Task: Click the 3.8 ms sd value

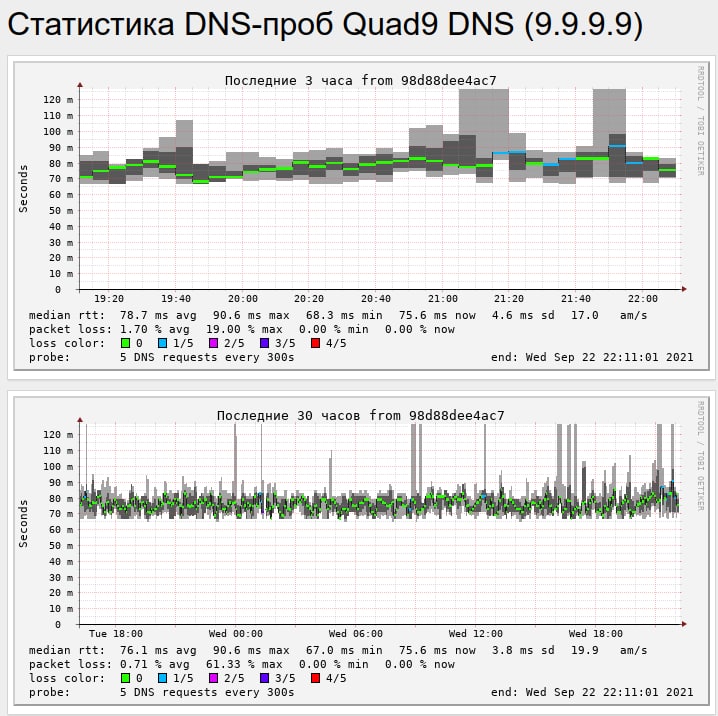Action: pyautogui.click(x=523, y=651)
